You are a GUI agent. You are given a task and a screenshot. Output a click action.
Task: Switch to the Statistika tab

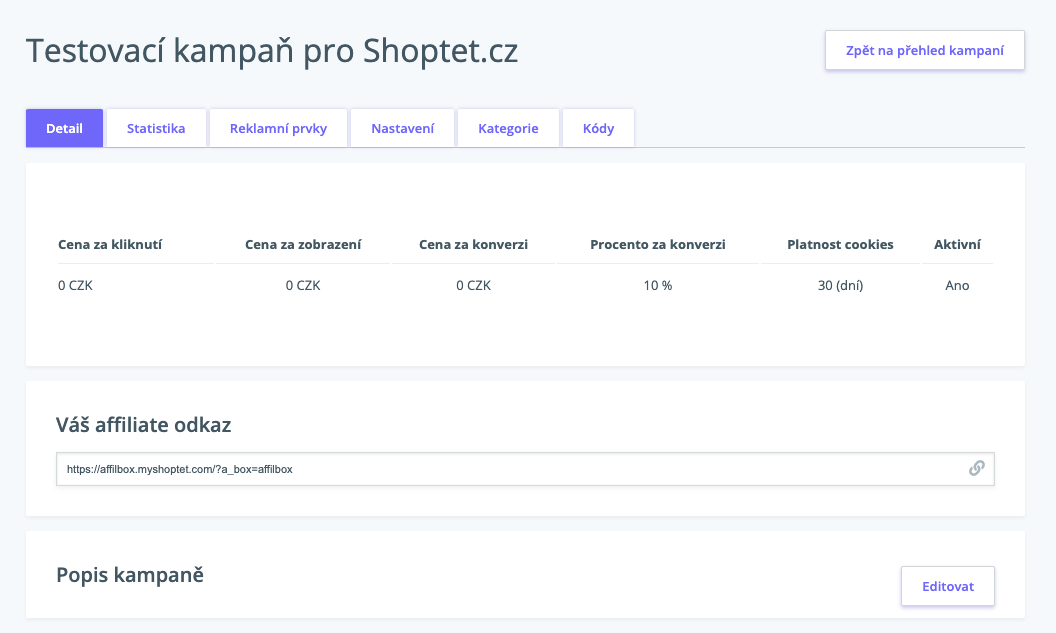pos(156,128)
